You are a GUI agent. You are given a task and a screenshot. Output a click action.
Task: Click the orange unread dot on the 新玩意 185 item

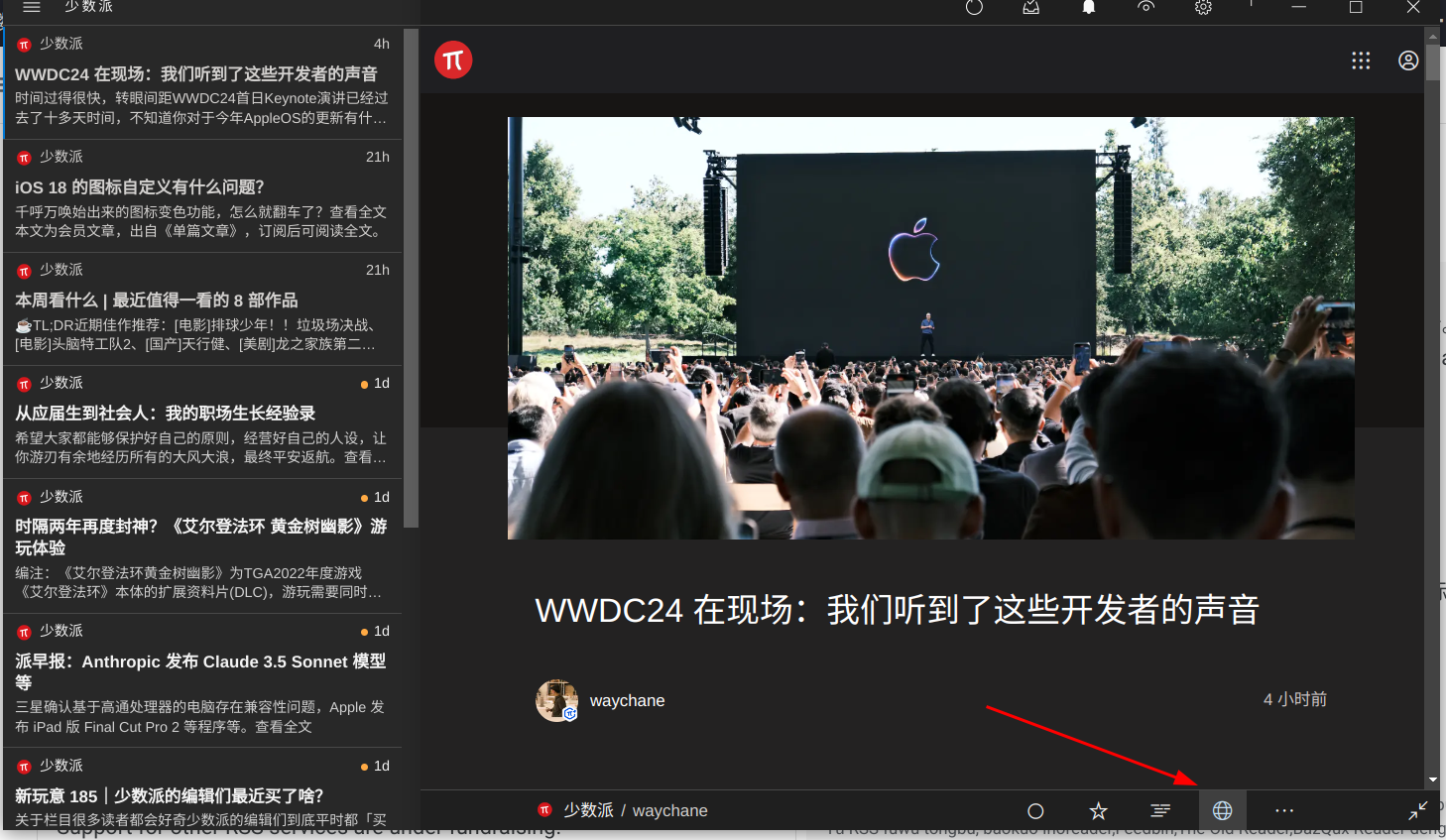(364, 767)
